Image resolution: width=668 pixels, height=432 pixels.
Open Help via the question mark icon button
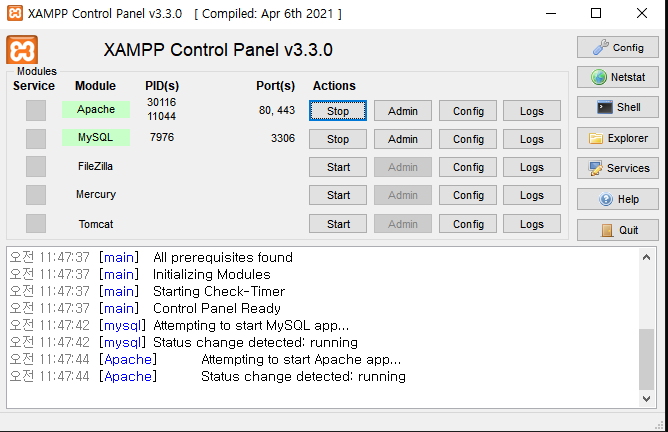point(618,199)
